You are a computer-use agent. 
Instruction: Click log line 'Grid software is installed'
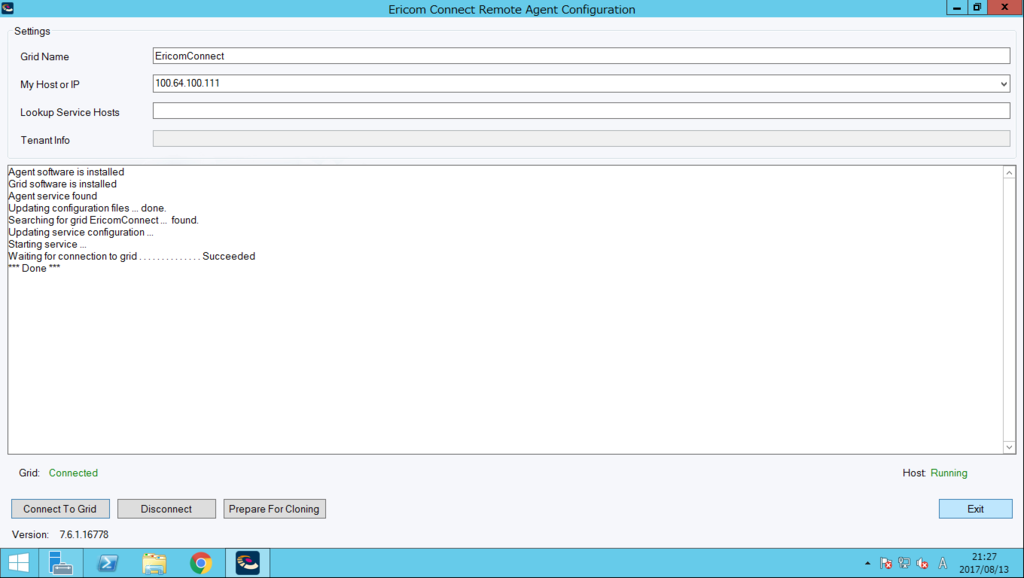tap(62, 184)
